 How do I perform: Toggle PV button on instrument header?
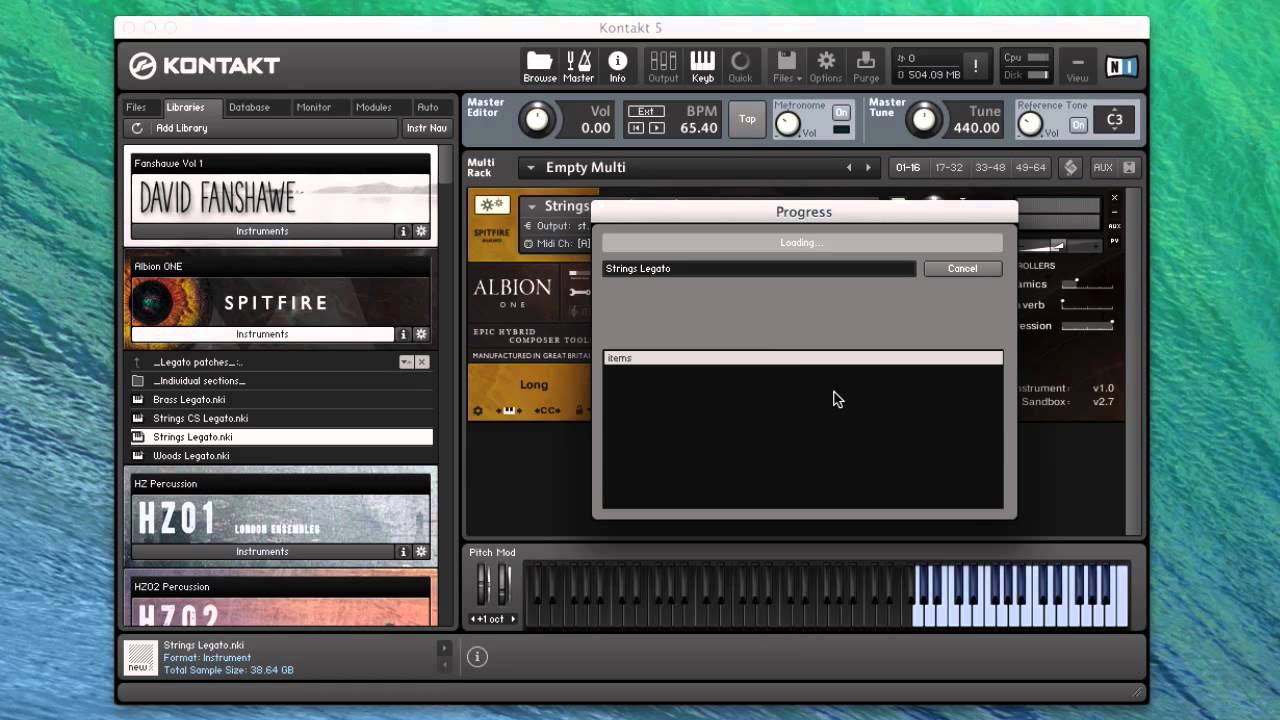[1114, 241]
